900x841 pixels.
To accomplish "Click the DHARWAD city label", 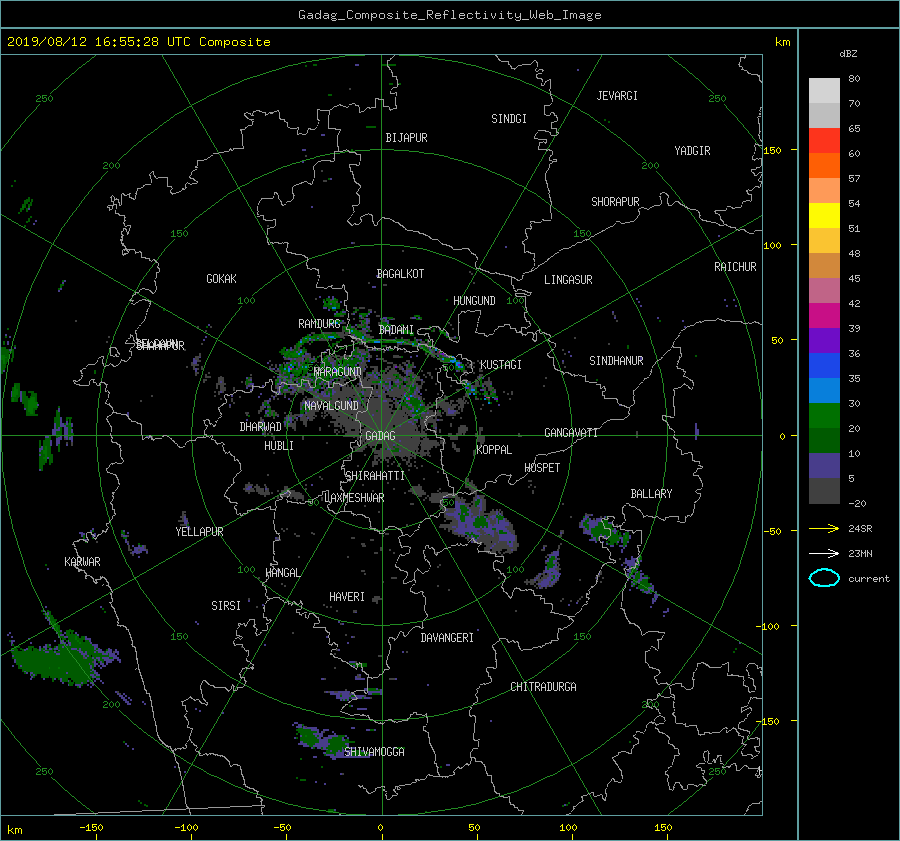I will [261, 427].
